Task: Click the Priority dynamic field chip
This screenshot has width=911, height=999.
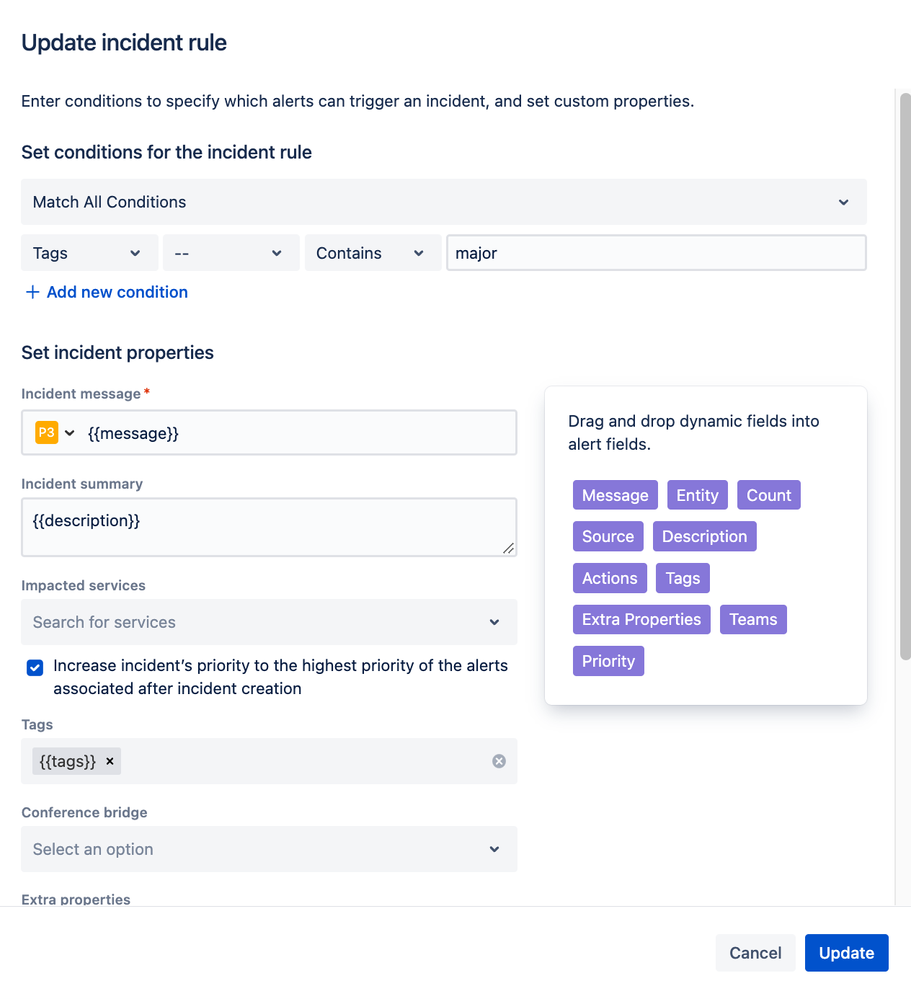Action: tap(608, 661)
